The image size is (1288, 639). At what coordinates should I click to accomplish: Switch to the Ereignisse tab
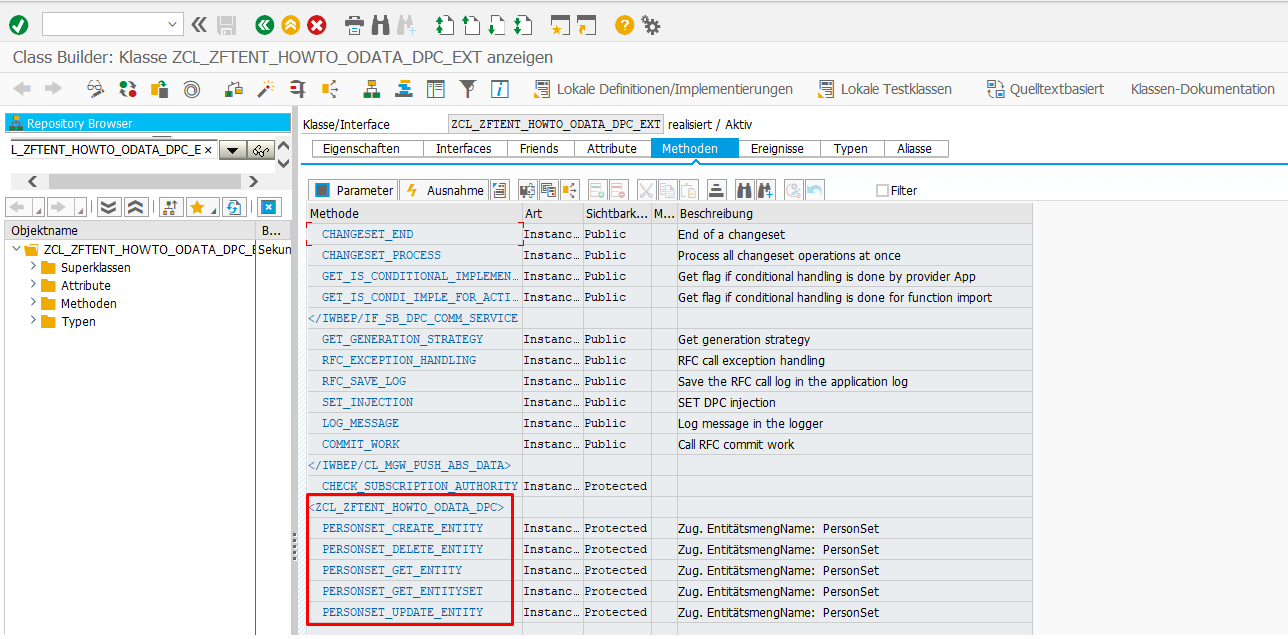coord(777,149)
